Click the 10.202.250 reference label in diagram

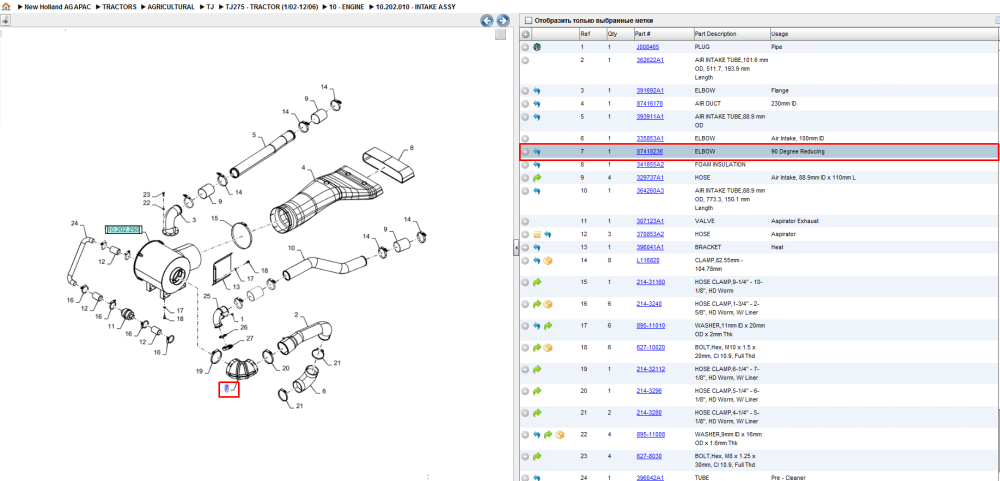123,230
